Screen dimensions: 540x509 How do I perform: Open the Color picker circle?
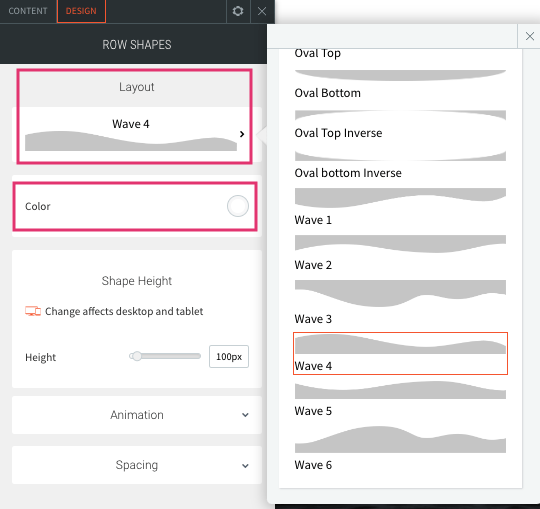238,206
